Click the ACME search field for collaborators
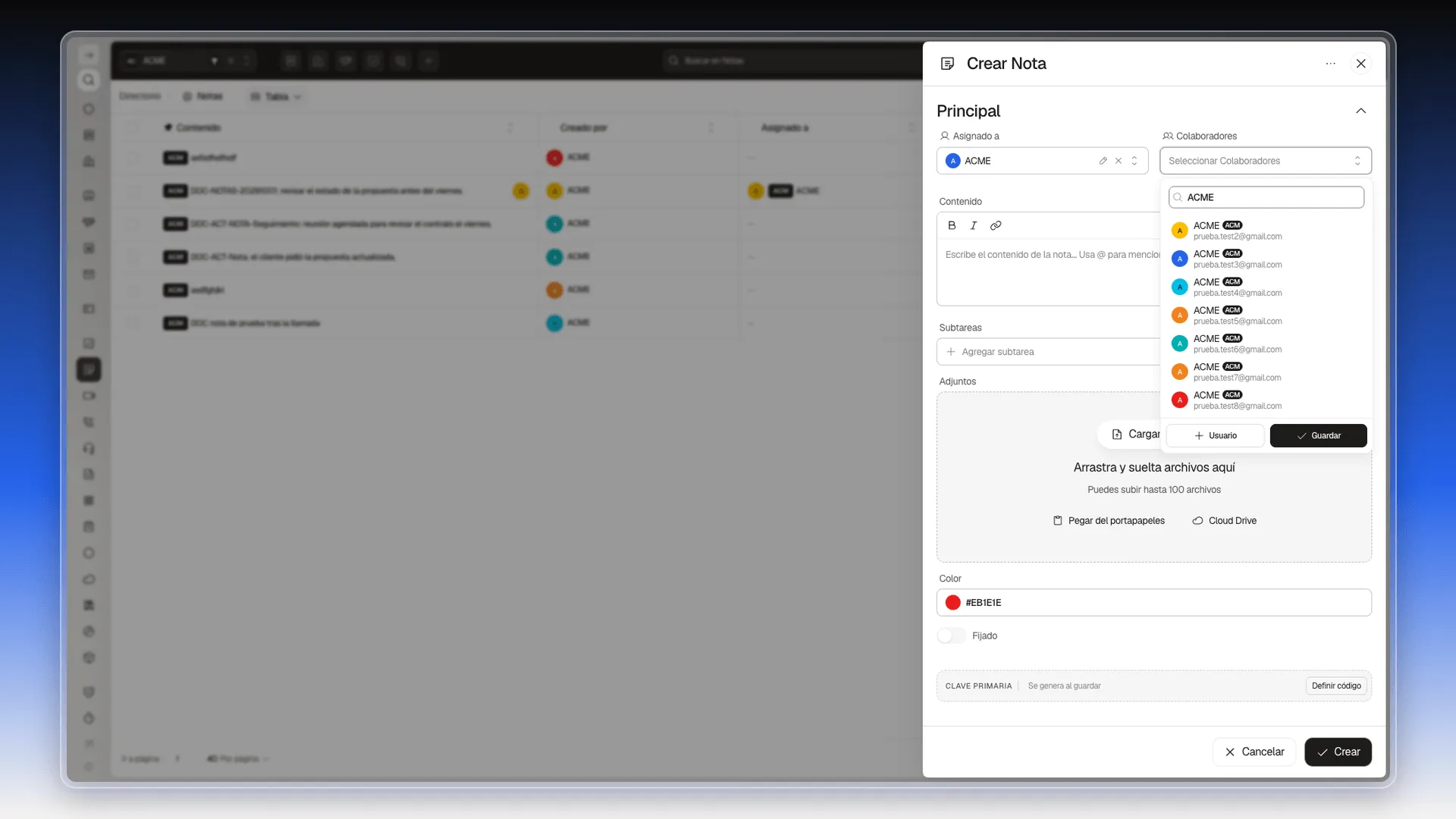Screen dimensions: 1456x819 pyautogui.click(x=1266, y=197)
